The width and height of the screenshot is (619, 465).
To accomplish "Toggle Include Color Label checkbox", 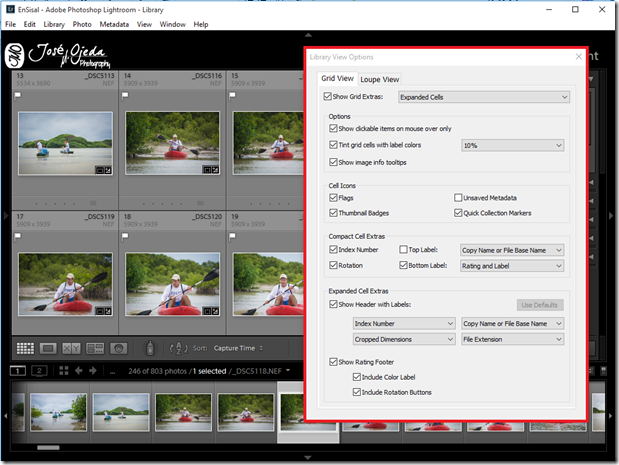I will coord(356,377).
